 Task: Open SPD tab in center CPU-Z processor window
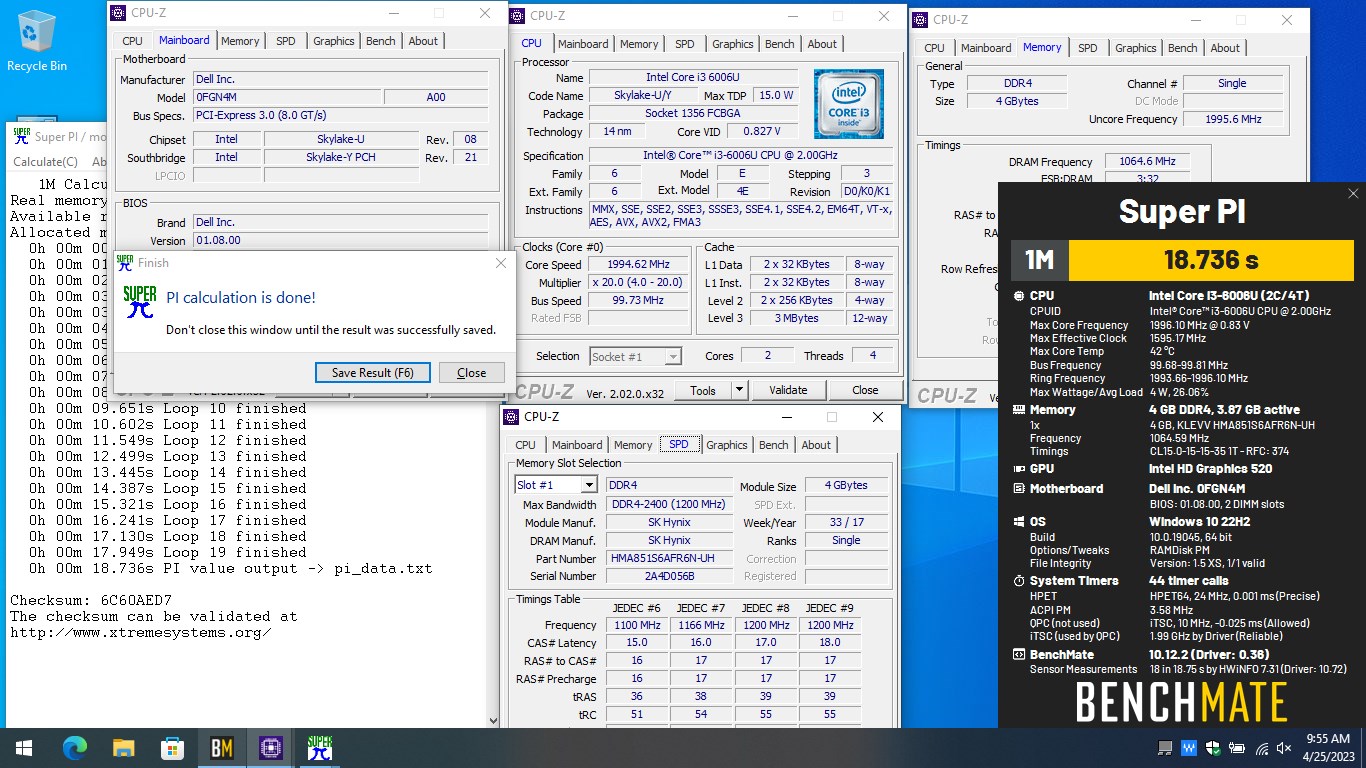pos(684,44)
